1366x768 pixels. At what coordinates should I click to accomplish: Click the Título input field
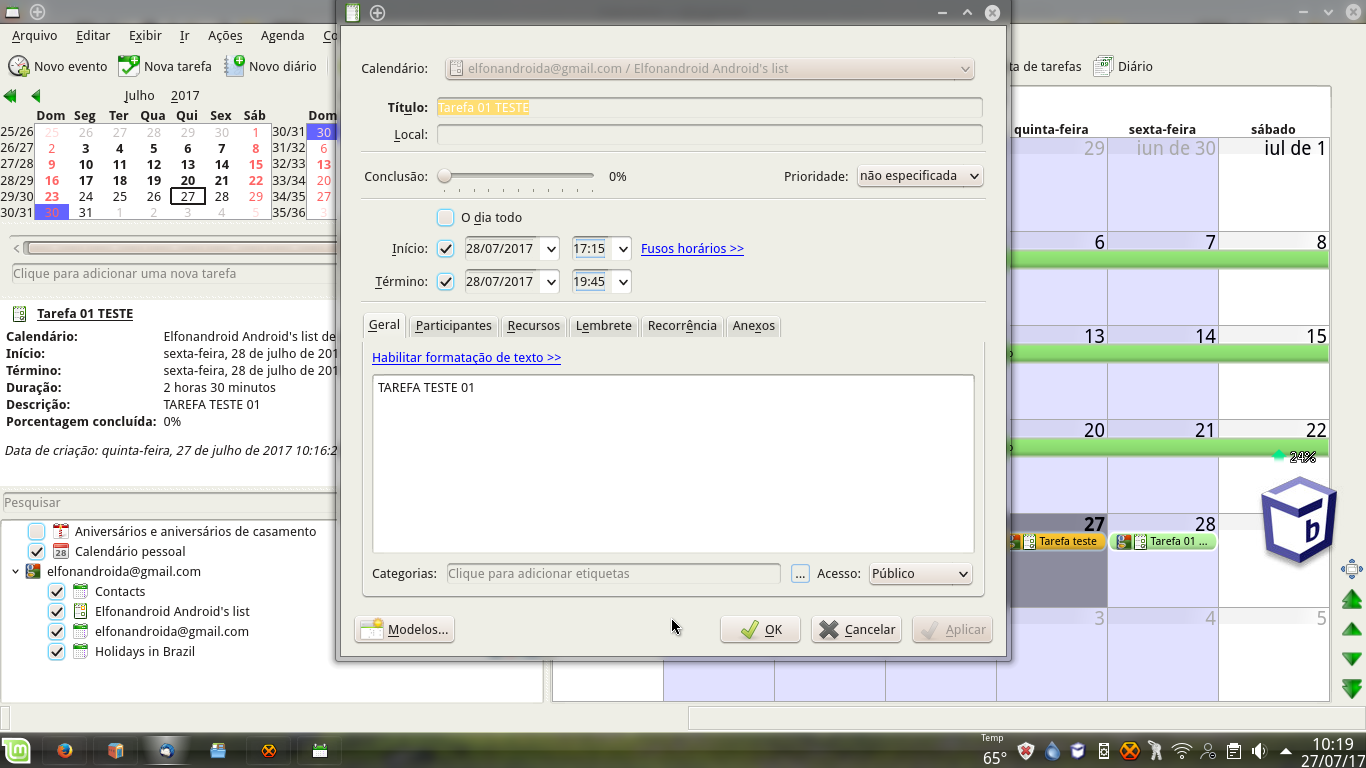pos(709,108)
